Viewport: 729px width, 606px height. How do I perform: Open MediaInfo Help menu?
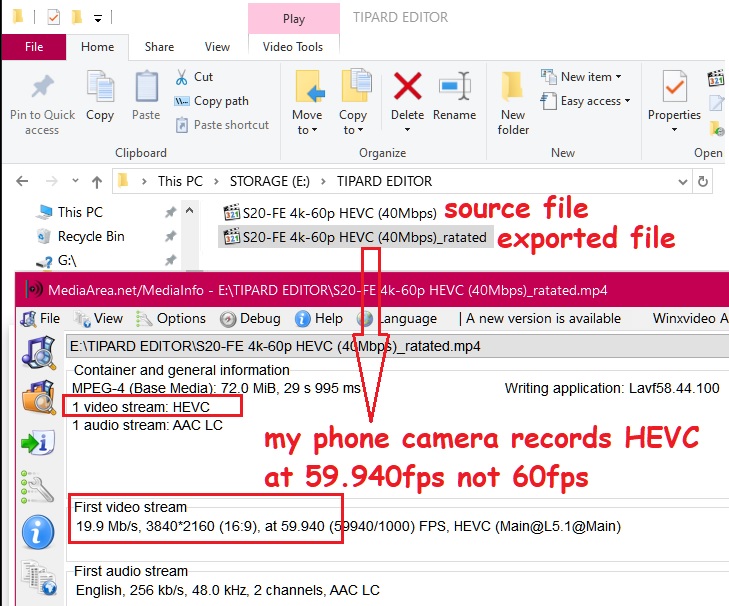319,319
